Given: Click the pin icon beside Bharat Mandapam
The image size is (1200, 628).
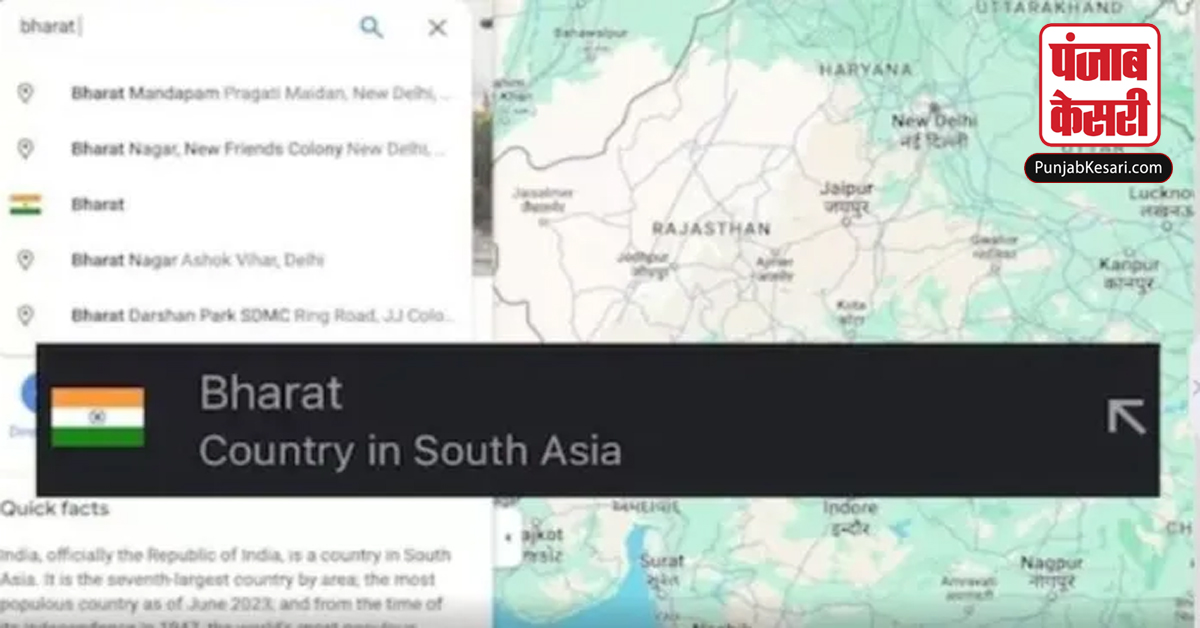Looking at the screenshot, I should click(25, 94).
